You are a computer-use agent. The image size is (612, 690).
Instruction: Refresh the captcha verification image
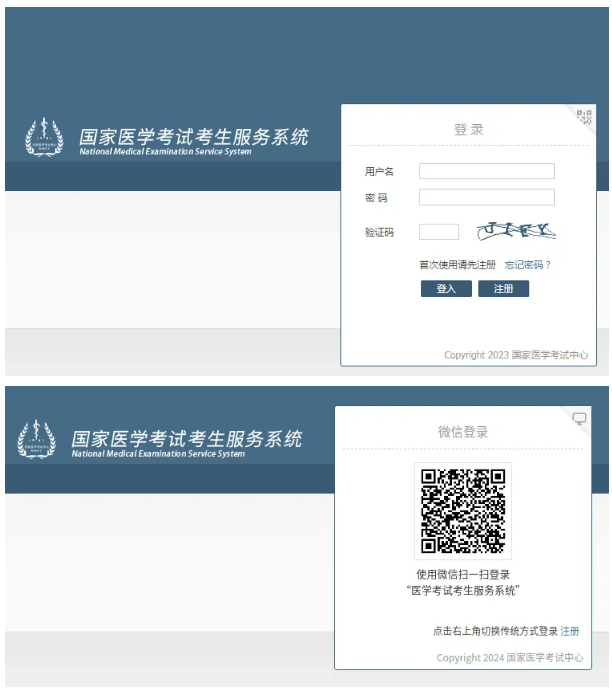516,231
